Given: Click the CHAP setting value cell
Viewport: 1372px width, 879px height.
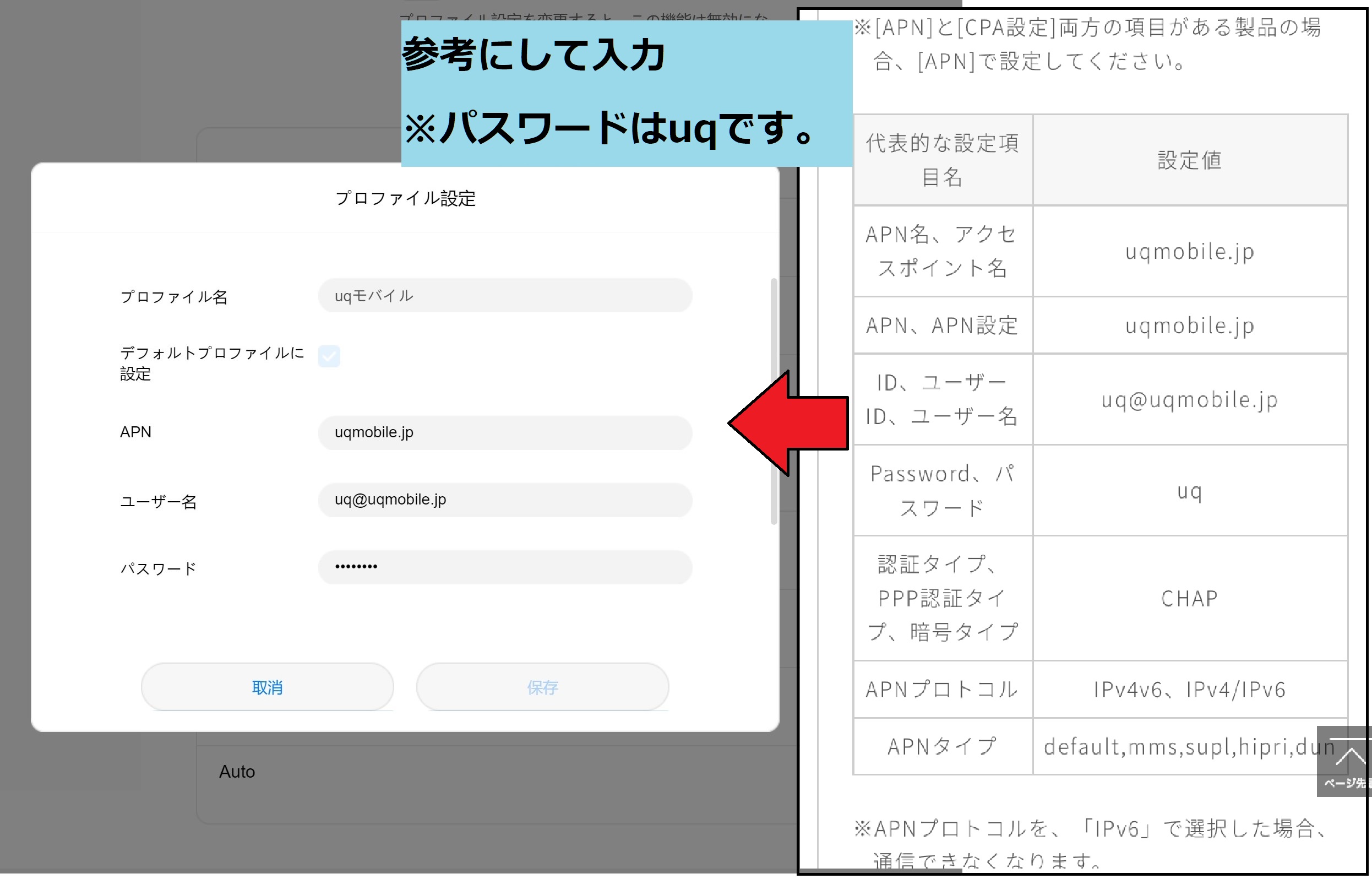Looking at the screenshot, I should [x=1189, y=599].
